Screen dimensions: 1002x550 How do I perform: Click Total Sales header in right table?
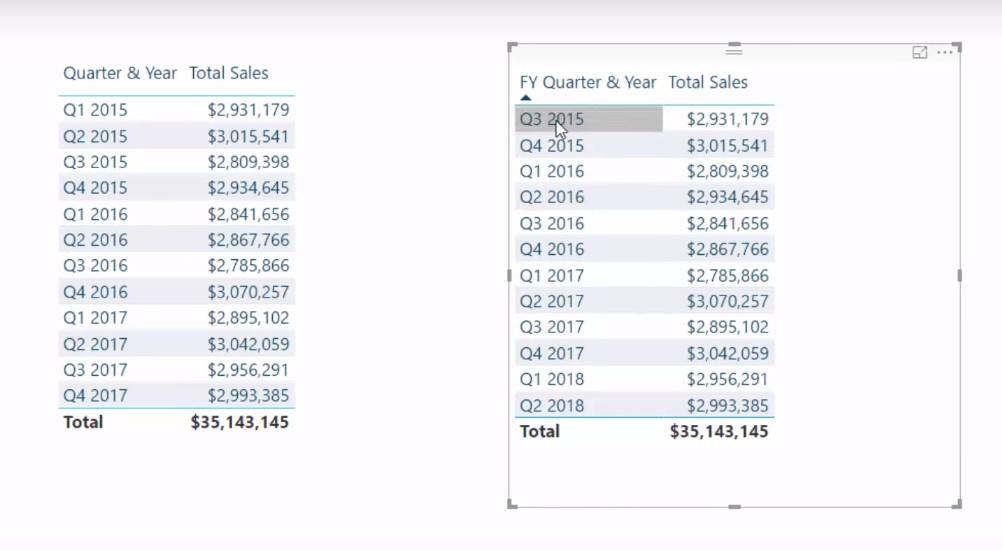[x=707, y=82]
